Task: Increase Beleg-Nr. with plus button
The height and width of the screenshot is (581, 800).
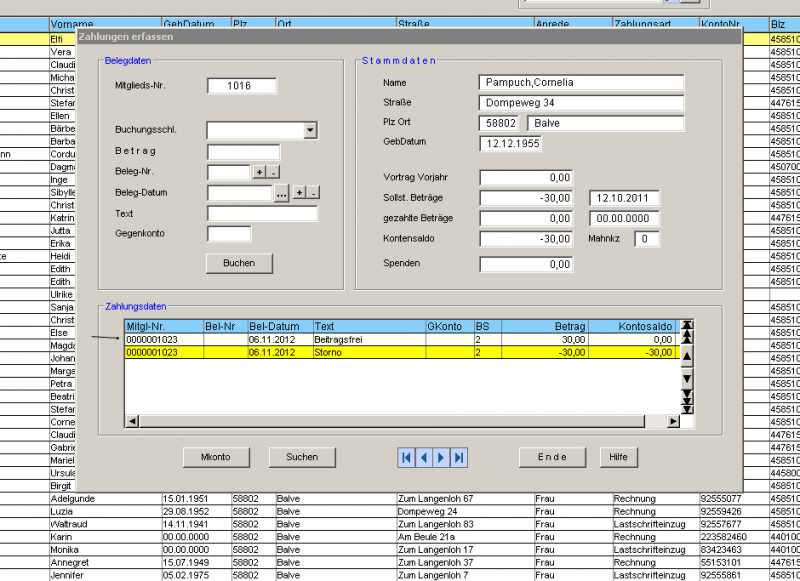Action: tap(259, 173)
